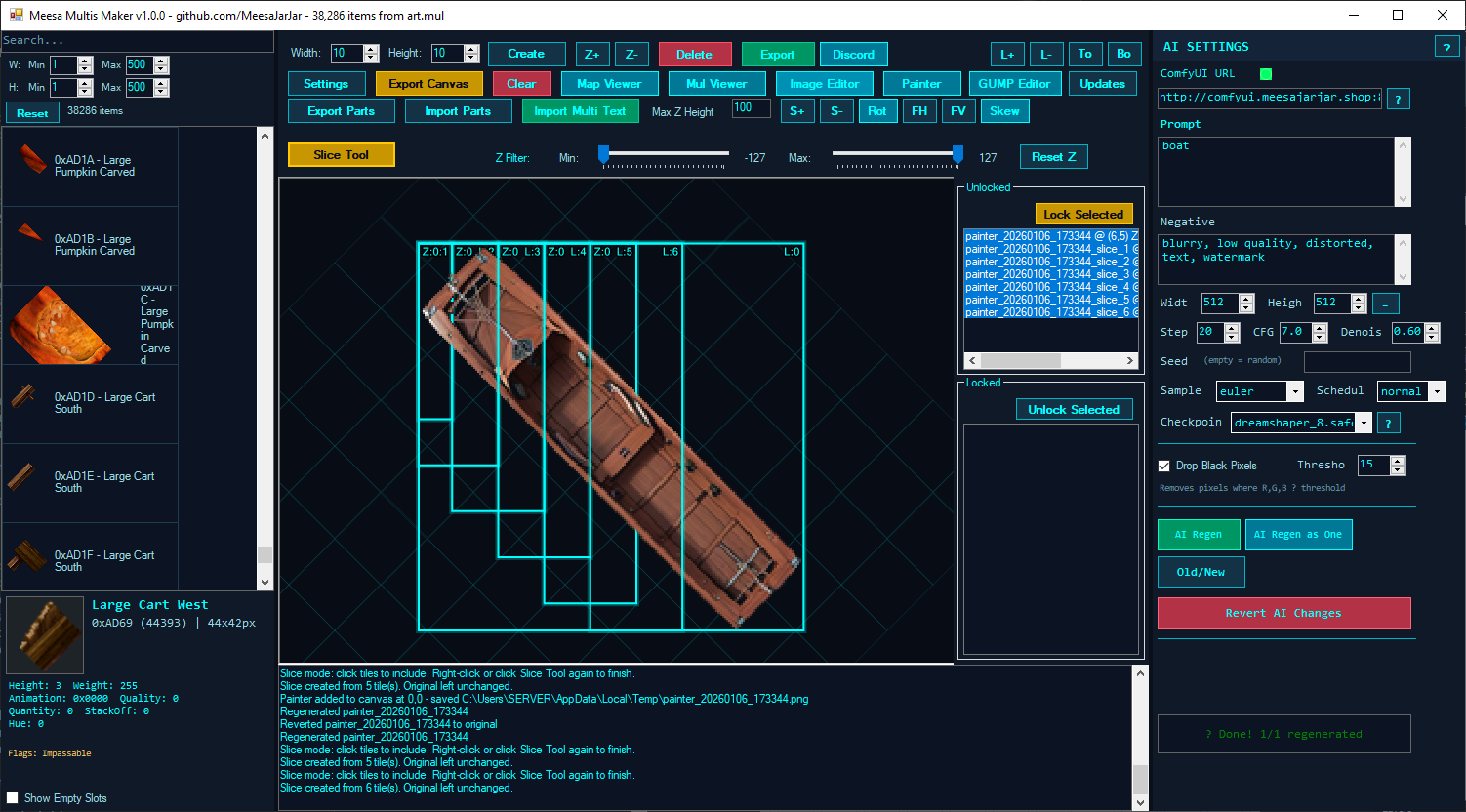
Task: Click the To button
Action: click(x=1085, y=55)
